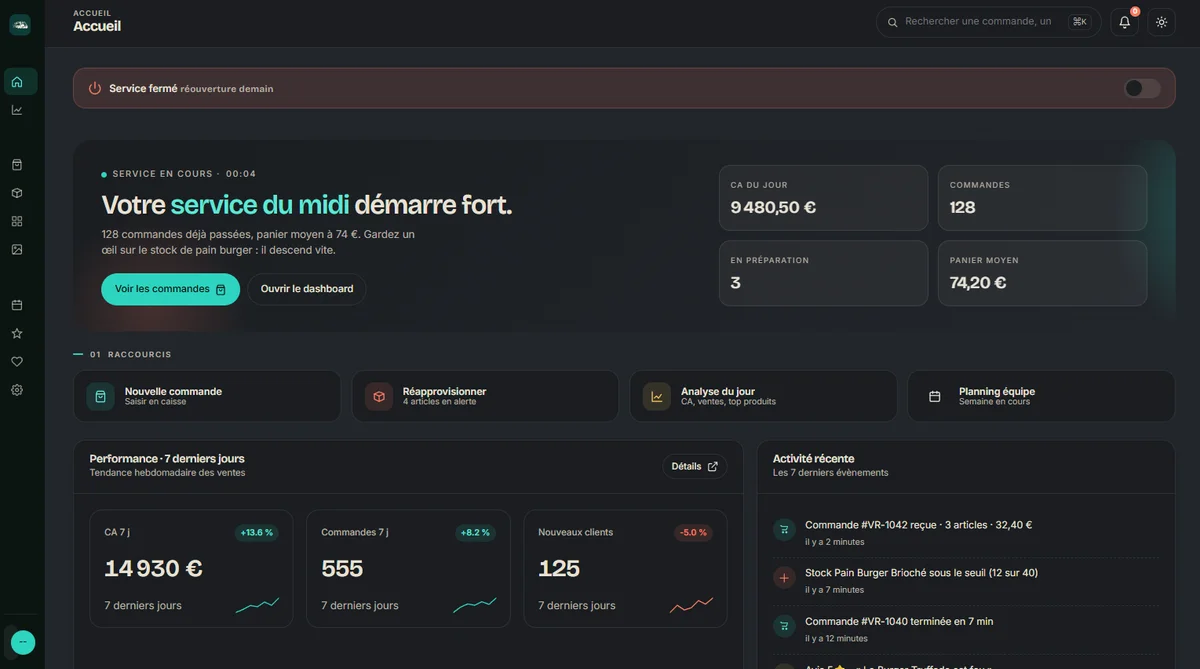Open Réapprovisionner shortcut

[x=485, y=396]
